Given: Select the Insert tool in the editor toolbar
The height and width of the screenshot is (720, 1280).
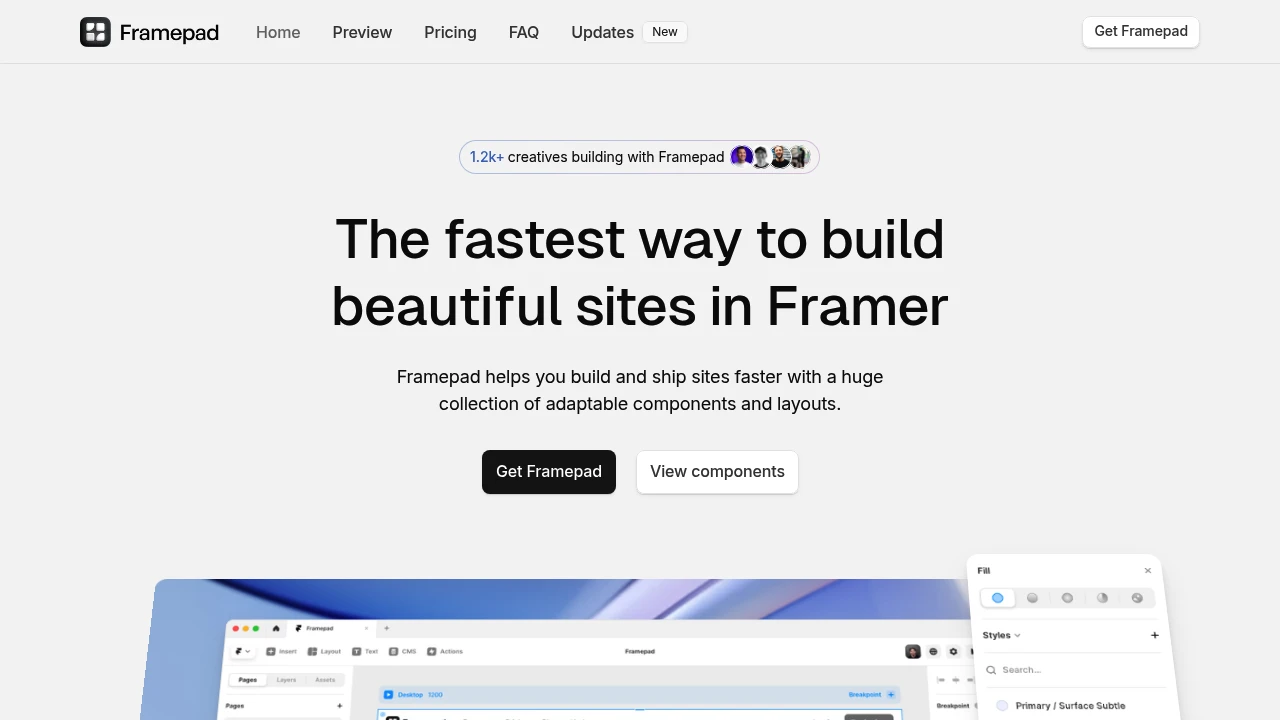Looking at the screenshot, I should [x=283, y=651].
